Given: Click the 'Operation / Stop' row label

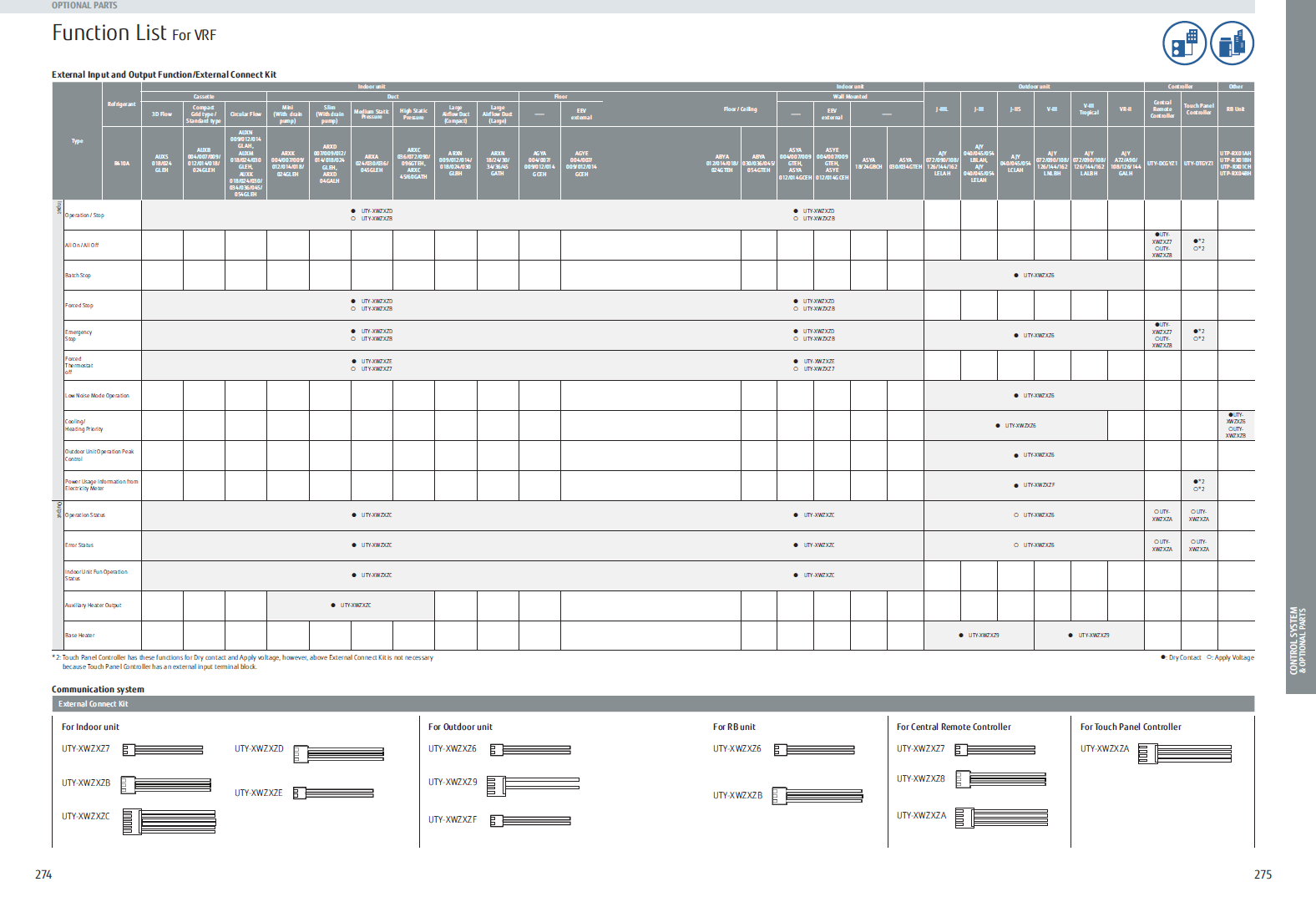Looking at the screenshot, I should (84, 215).
